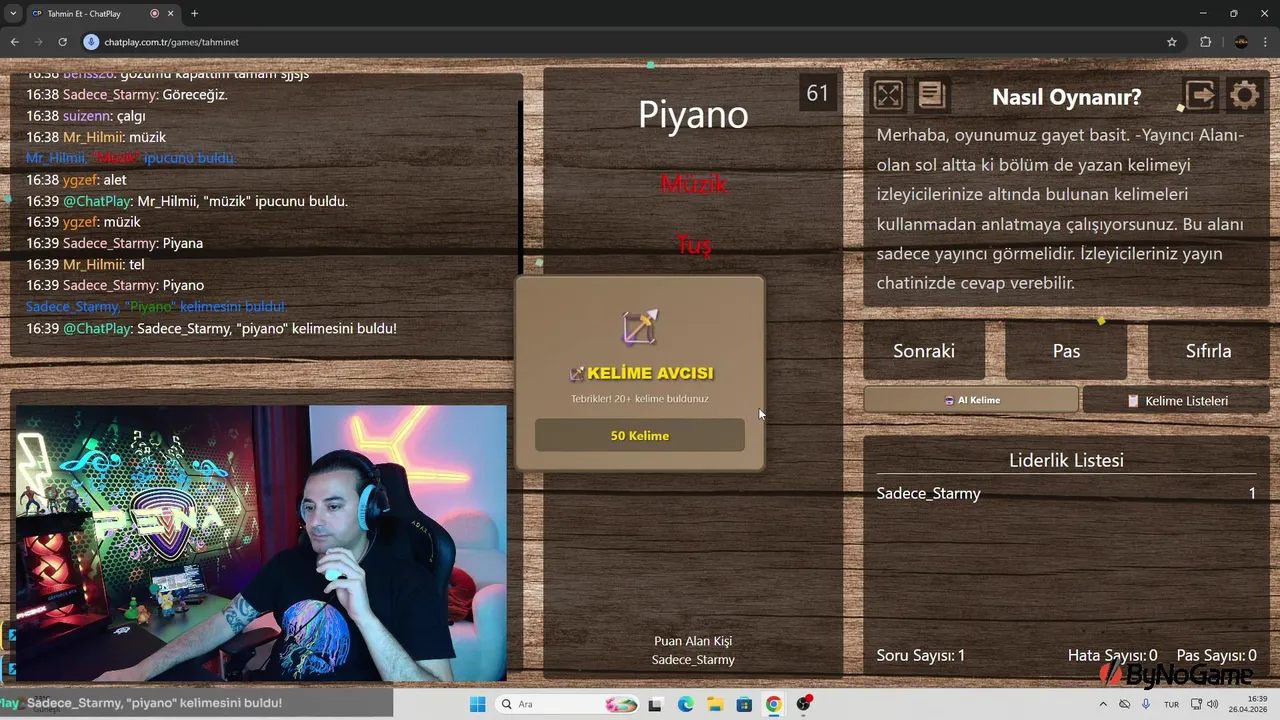Switch to the Kelime Listeleri tab
Screen dimensions: 1280x720
click(x=1176, y=400)
